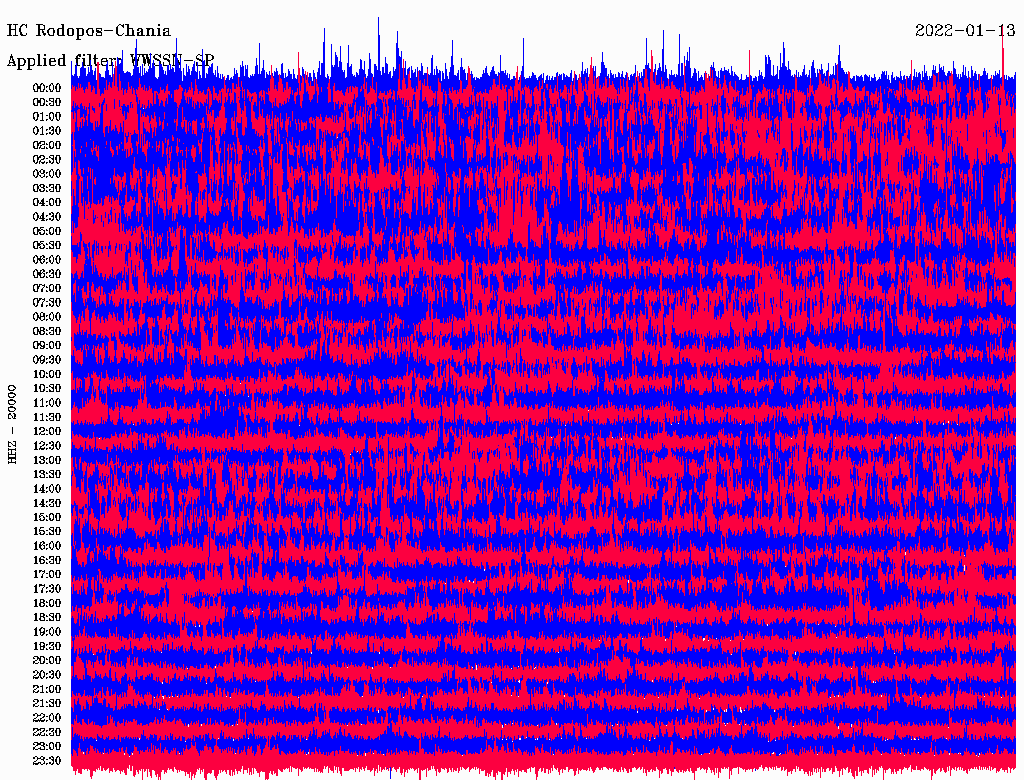Select the 23:00 time label
This screenshot has height=780, width=1024.
click(x=47, y=747)
